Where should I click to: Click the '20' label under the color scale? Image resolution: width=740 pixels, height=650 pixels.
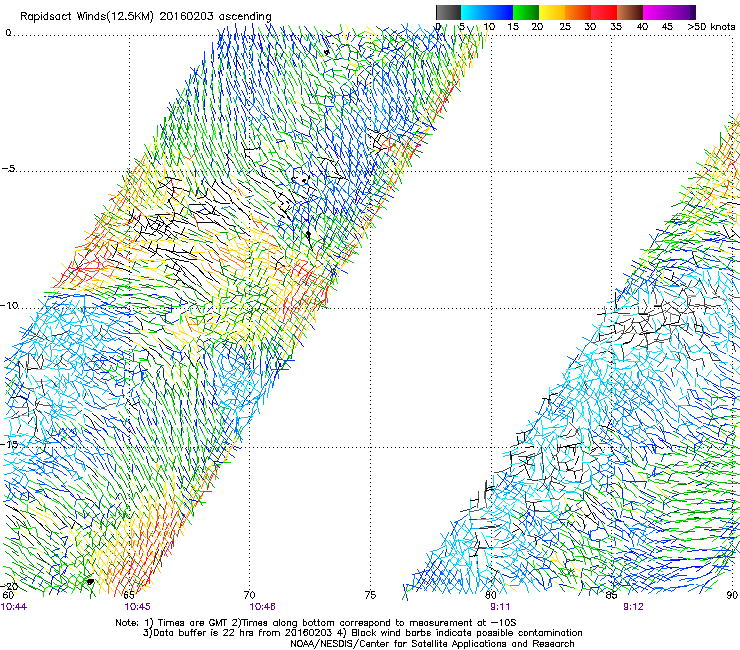538,27
